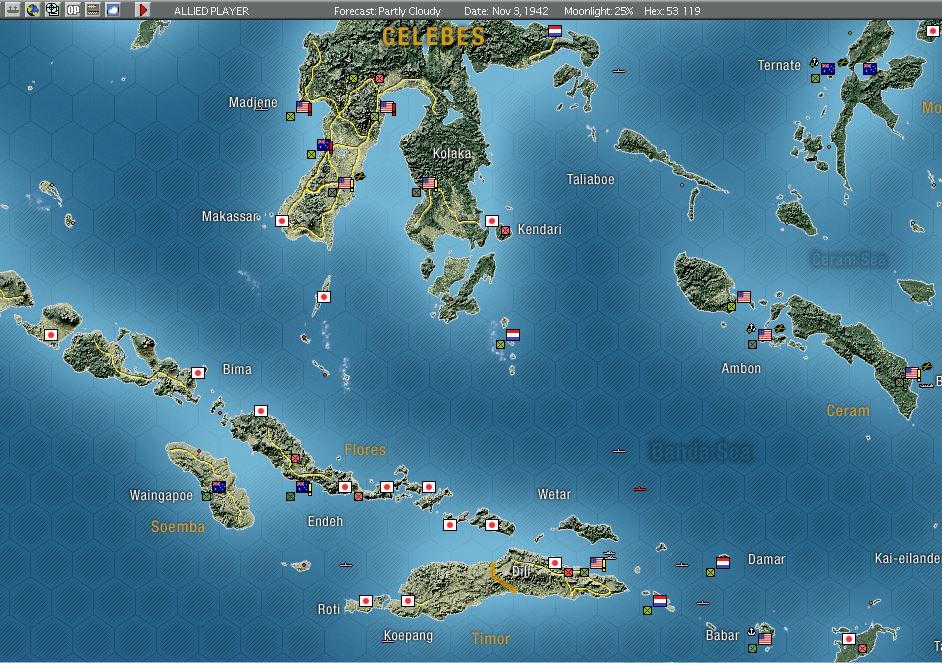Select the Dutch flag at Damar
This screenshot has width=942, height=663.
[x=723, y=563]
